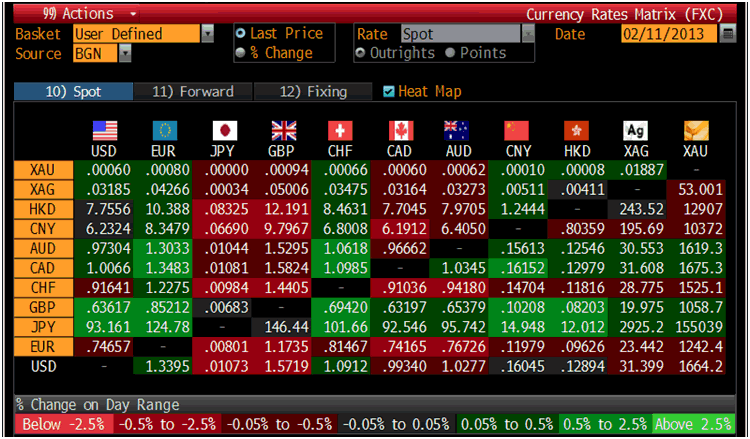Click the CAD row header button
The height and width of the screenshot is (439, 750).
coord(43,268)
